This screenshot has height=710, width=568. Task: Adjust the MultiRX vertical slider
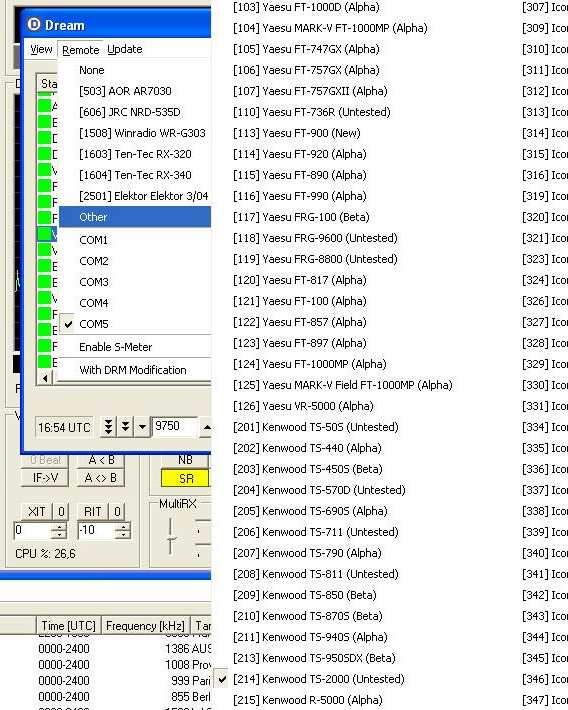[170, 537]
